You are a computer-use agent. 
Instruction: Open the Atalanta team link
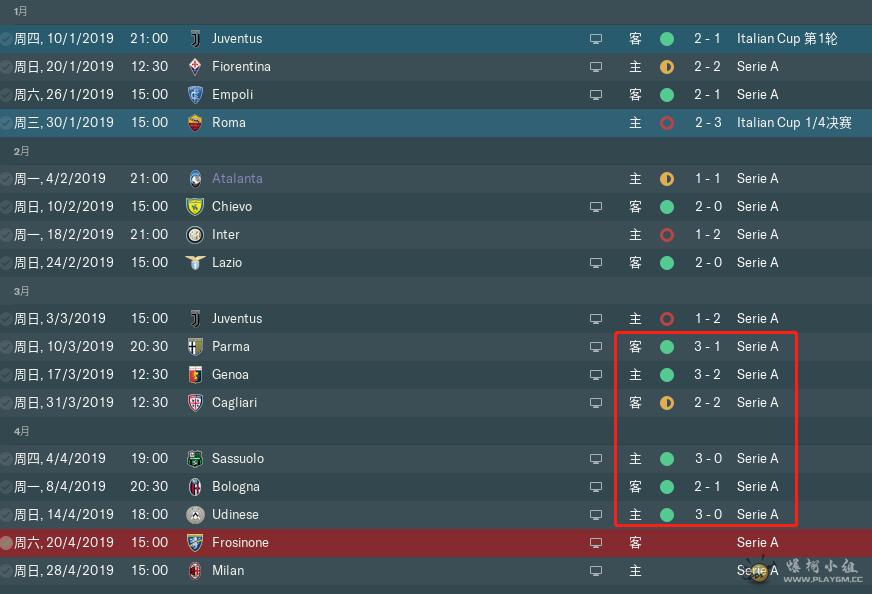[237, 179]
